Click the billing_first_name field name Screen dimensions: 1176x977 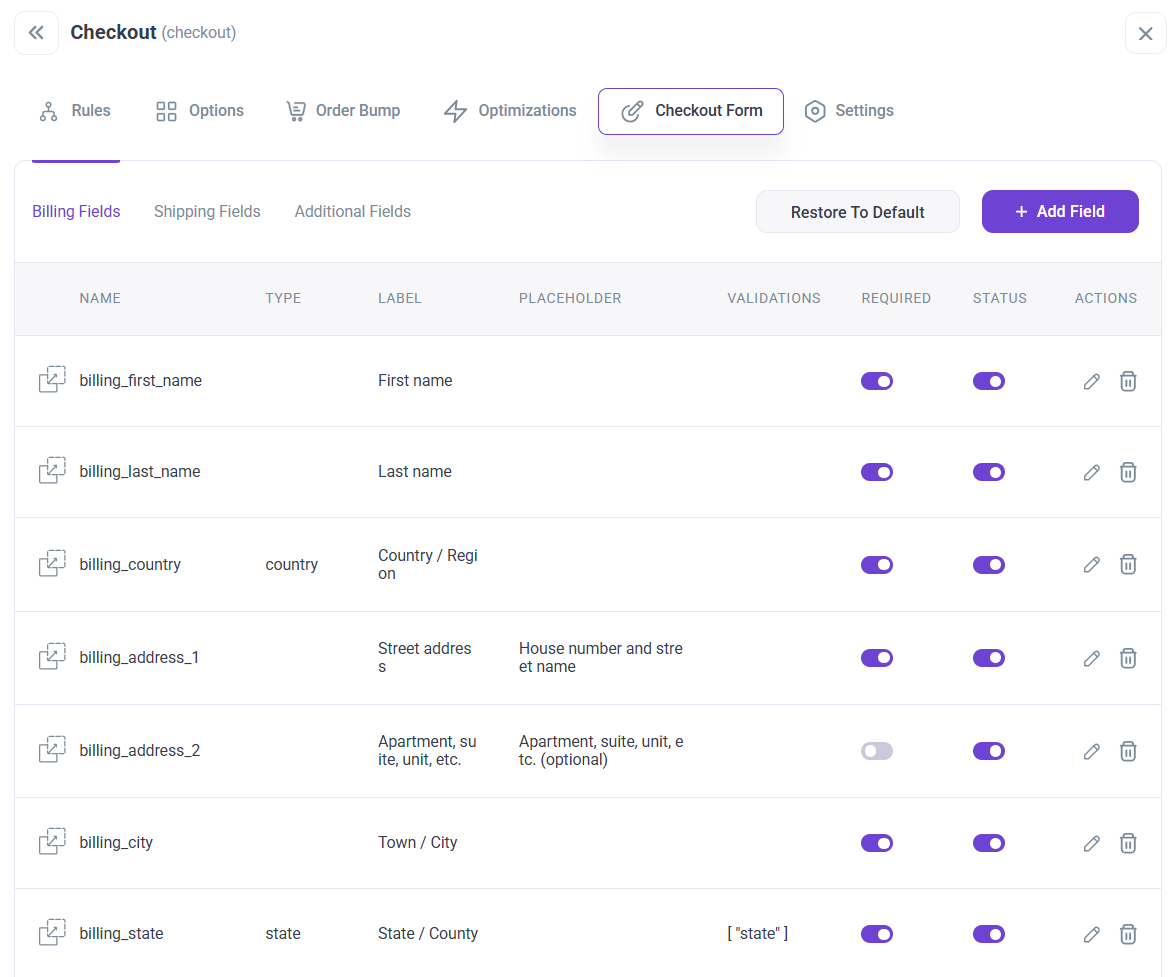140,381
